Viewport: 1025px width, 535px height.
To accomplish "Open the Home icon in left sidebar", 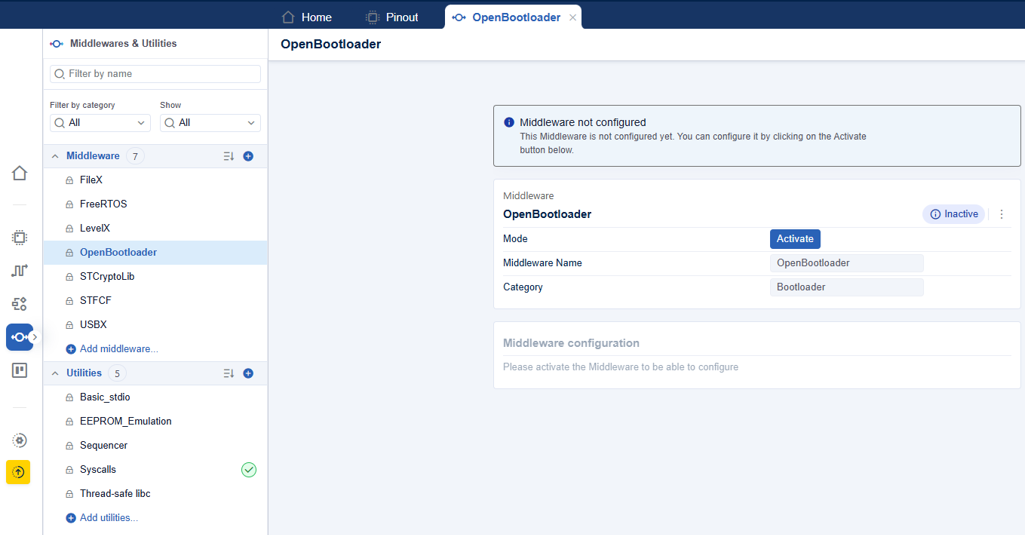I will [20, 173].
